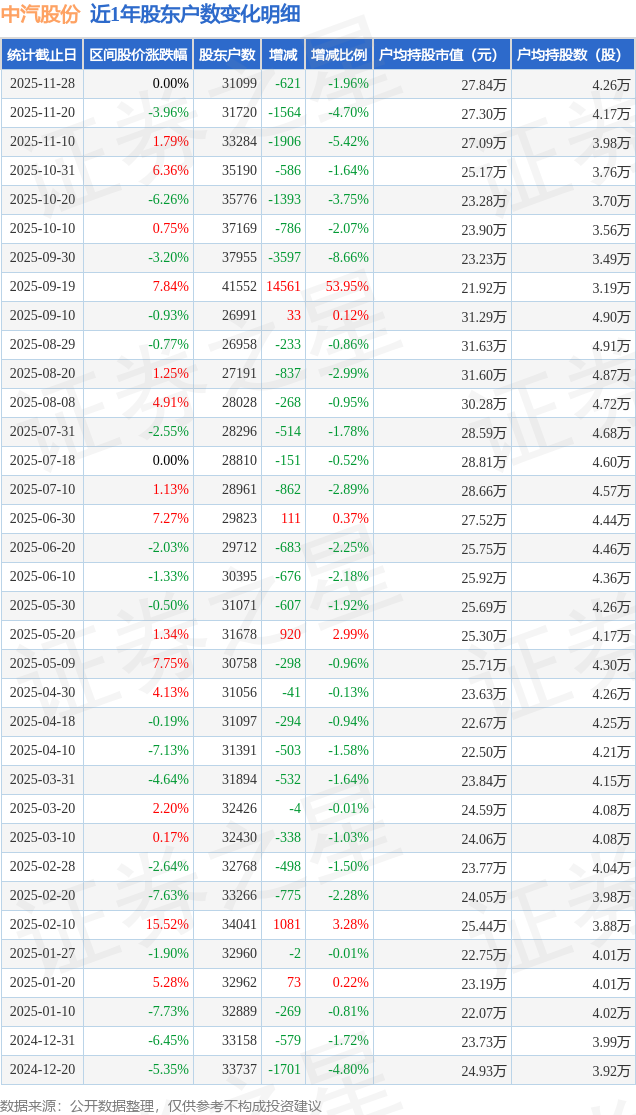This screenshot has width=636, height=1115.
Task: Select the 14561 increase value cell
Action: point(283,287)
